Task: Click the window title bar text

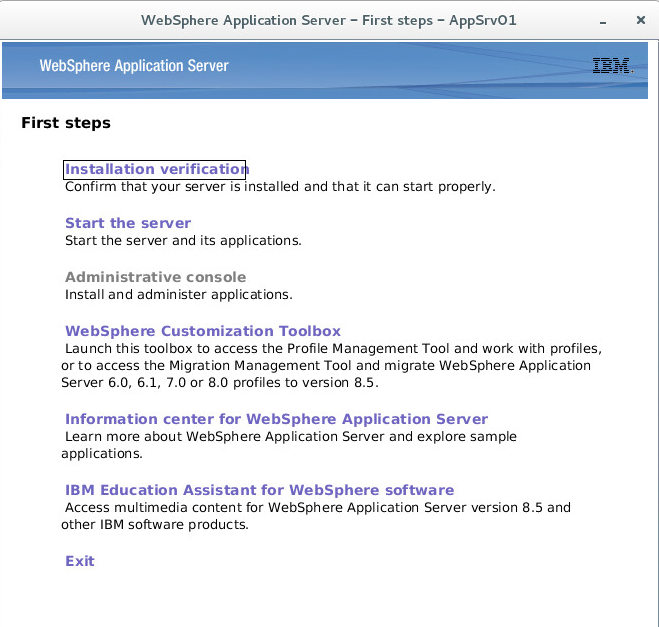Action: [x=329, y=21]
